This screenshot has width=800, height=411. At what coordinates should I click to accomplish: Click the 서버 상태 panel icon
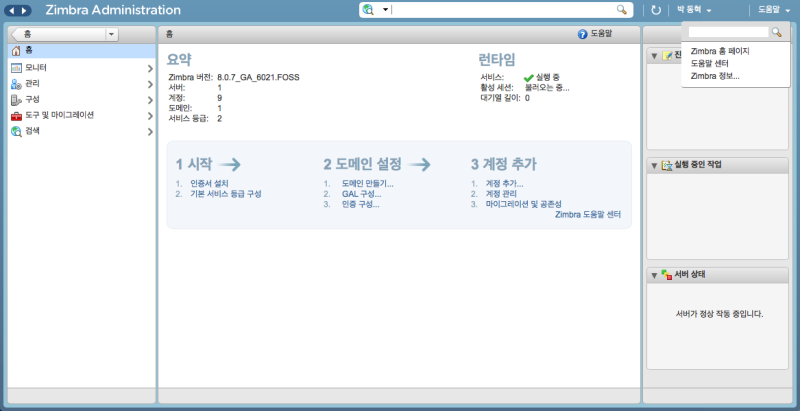click(x=667, y=275)
